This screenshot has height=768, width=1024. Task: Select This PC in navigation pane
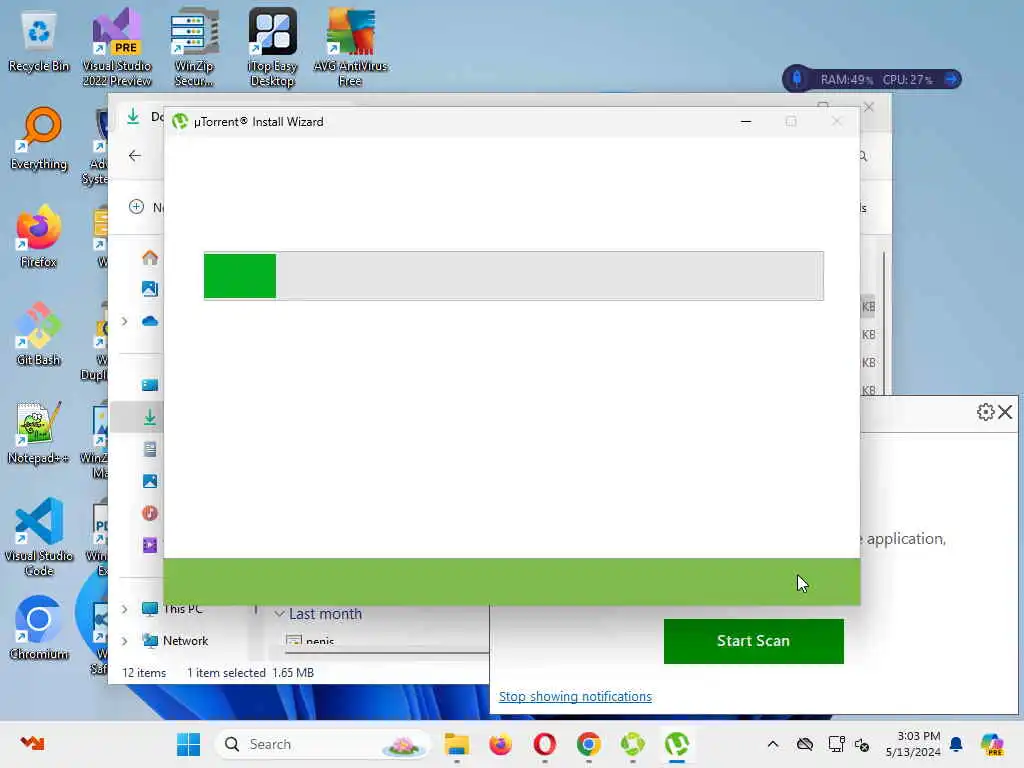pos(172,609)
